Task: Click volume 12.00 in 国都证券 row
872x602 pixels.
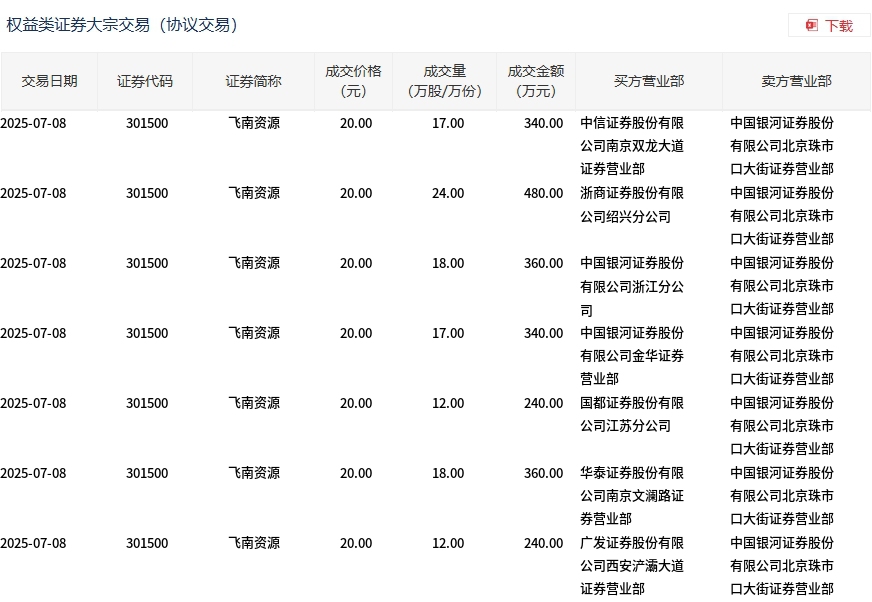Action: [448, 403]
